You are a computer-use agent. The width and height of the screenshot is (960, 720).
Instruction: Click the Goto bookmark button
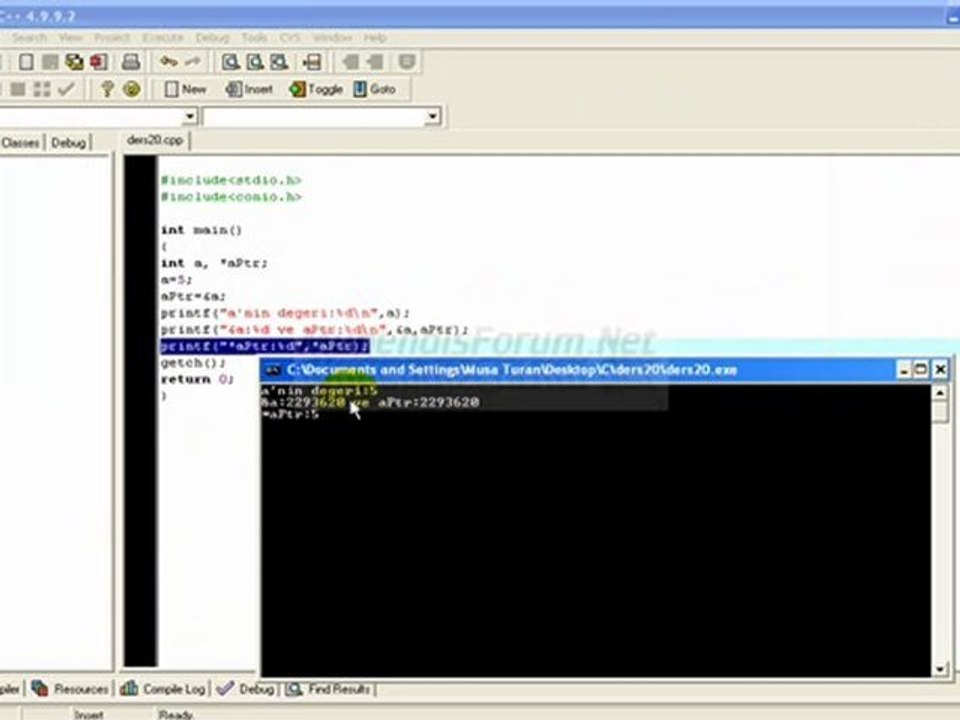tap(375, 89)
